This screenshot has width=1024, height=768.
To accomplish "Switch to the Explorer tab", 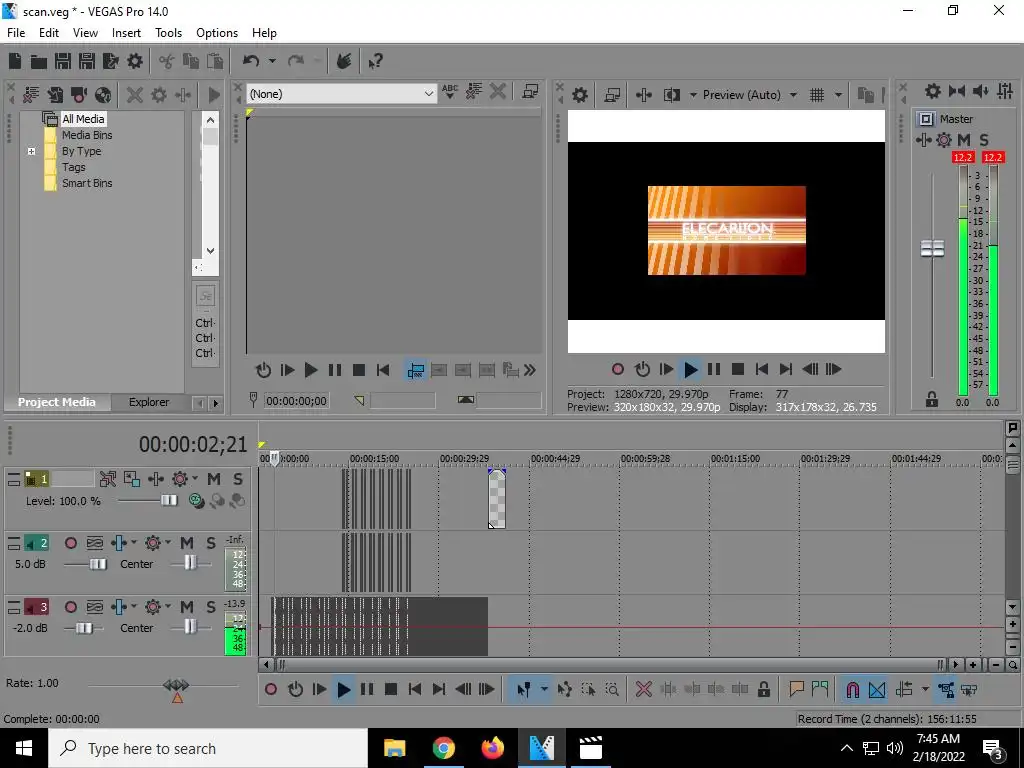I will pyautogui.click(x=149, y=402).
